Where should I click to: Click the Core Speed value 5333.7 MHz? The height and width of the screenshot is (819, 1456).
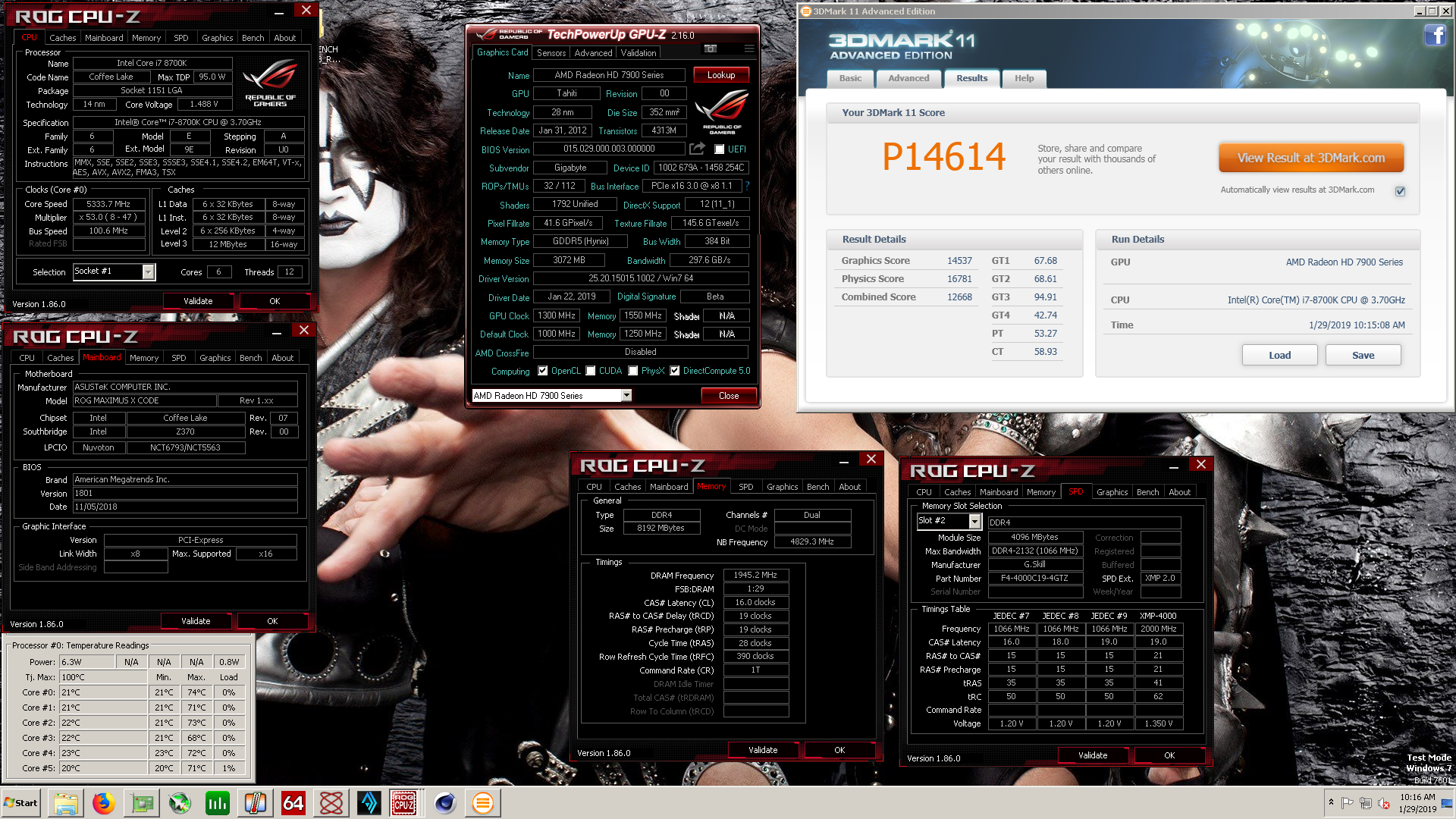coord(108,204)
